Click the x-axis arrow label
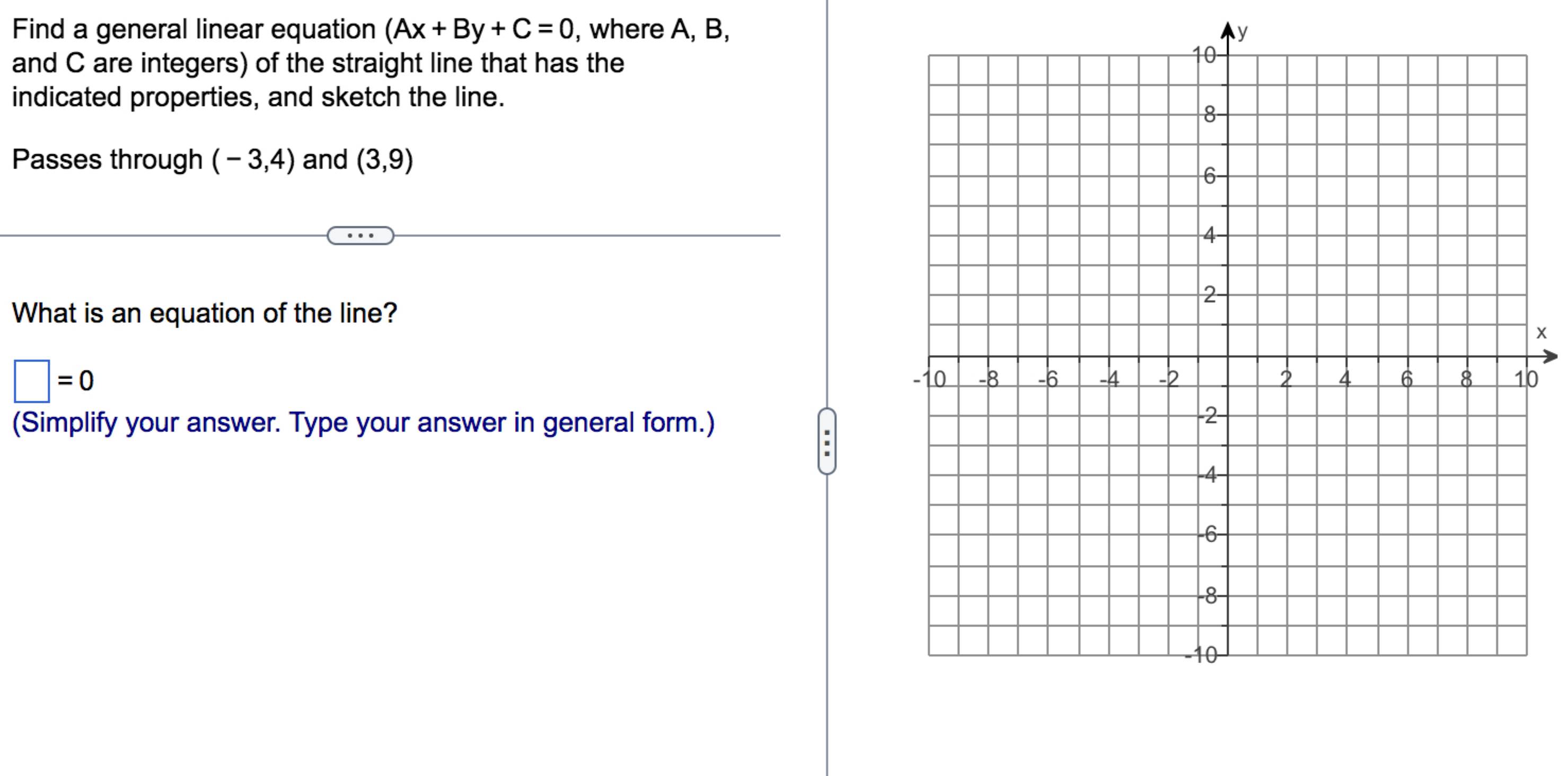The height and width of the screenshot is (776, 1568). point(1541,332)
